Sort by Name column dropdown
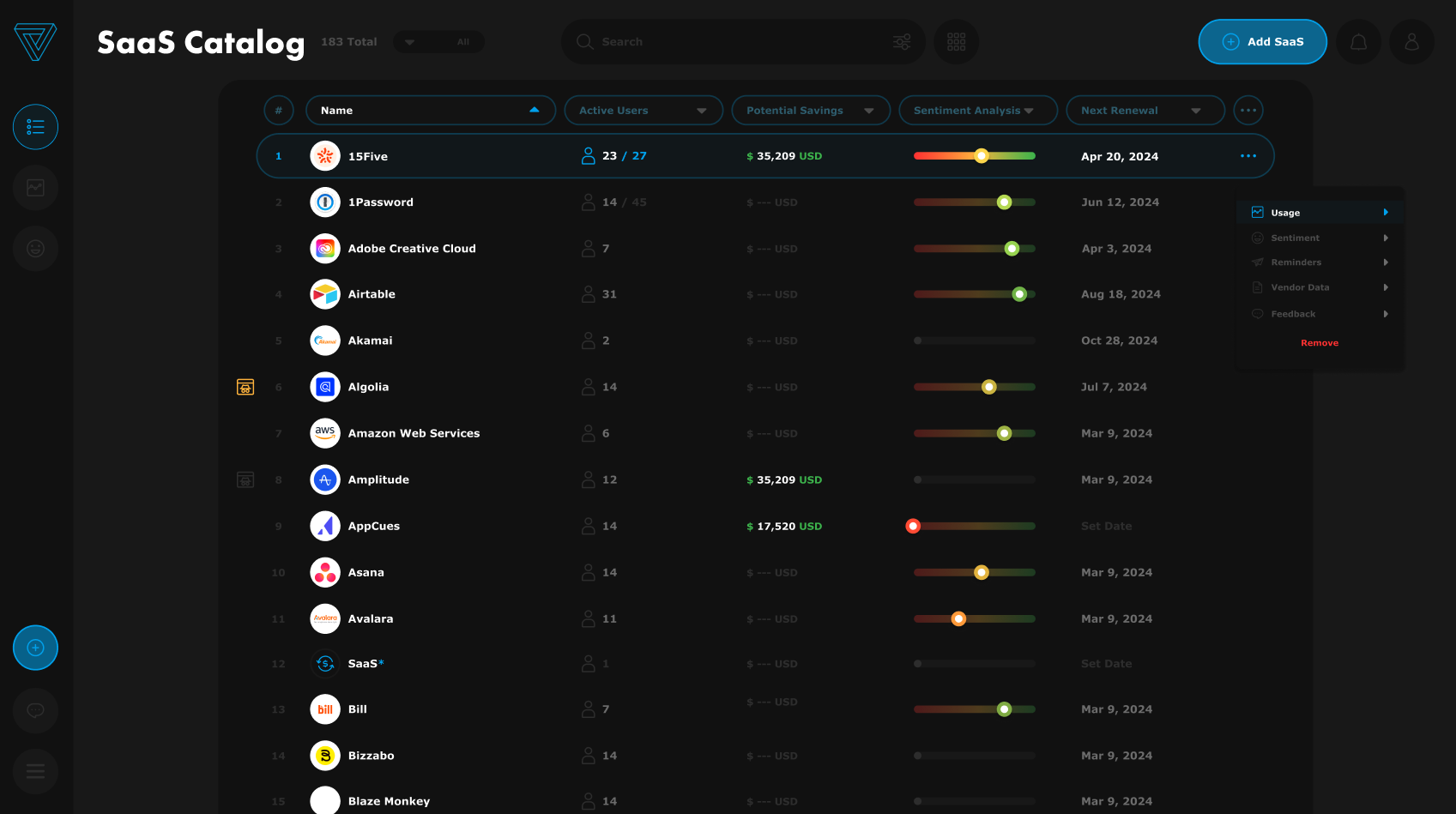Screen dimensions: 1456x814 coord(431,110)
